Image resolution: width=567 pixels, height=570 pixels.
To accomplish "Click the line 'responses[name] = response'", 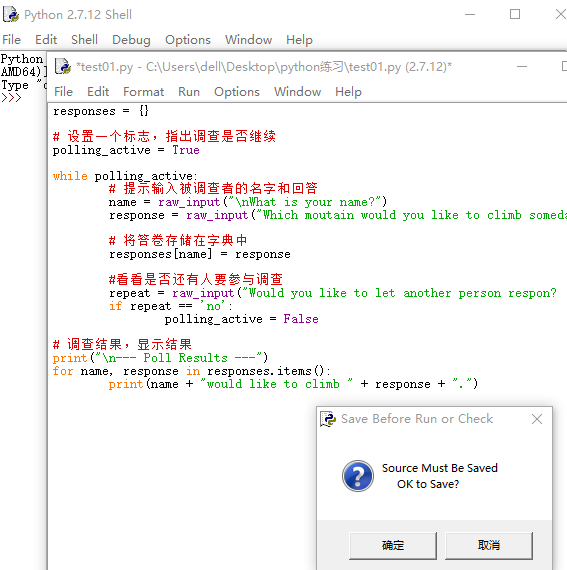I will 200,254.
